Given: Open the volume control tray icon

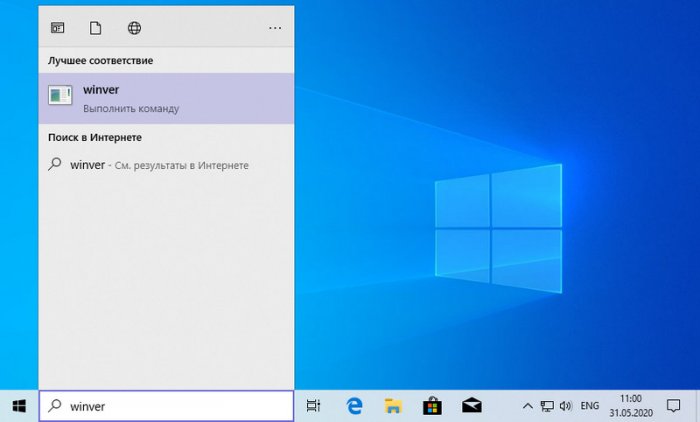Looking at the screenshot, I should pyautogui.click(x=566, y=406).
